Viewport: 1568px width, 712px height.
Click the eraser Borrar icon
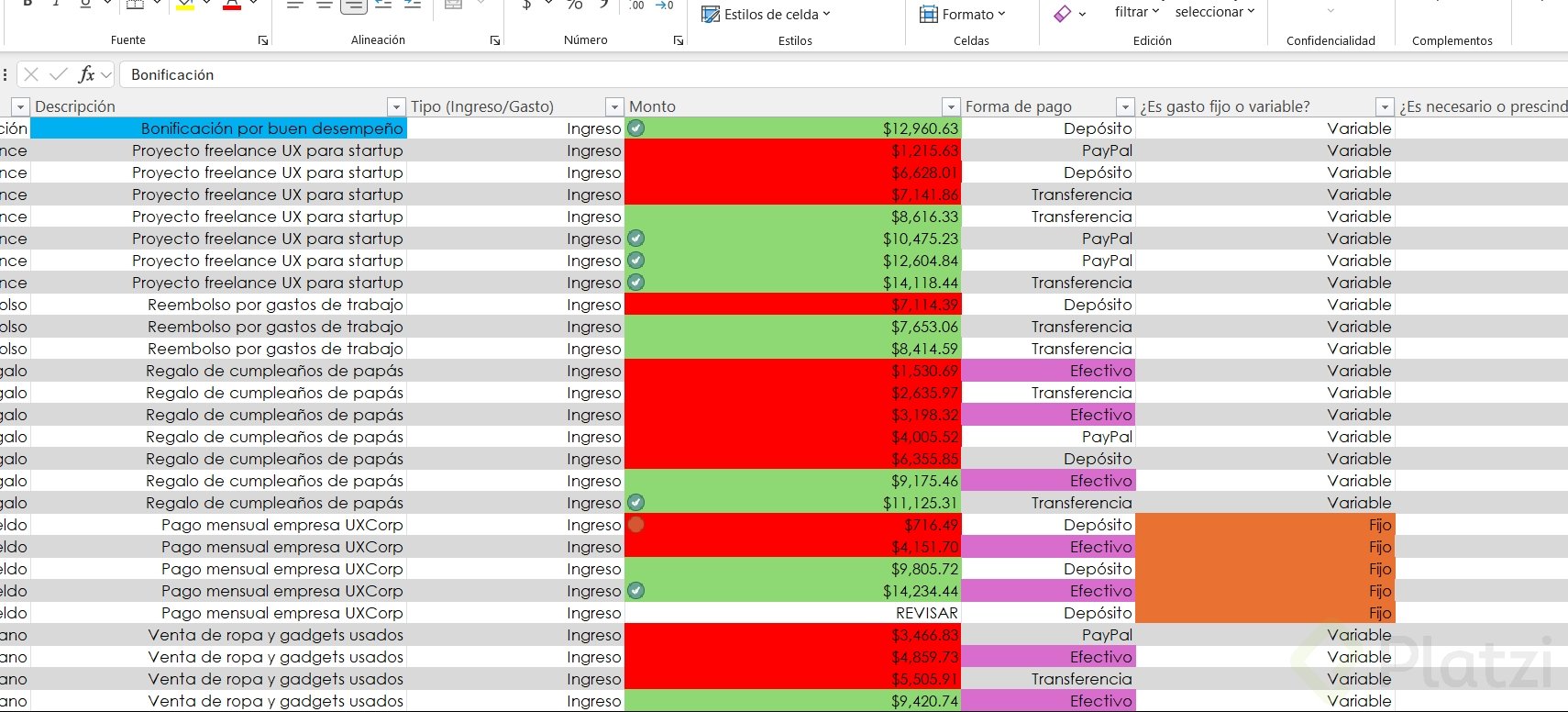tap(1063, 14)
